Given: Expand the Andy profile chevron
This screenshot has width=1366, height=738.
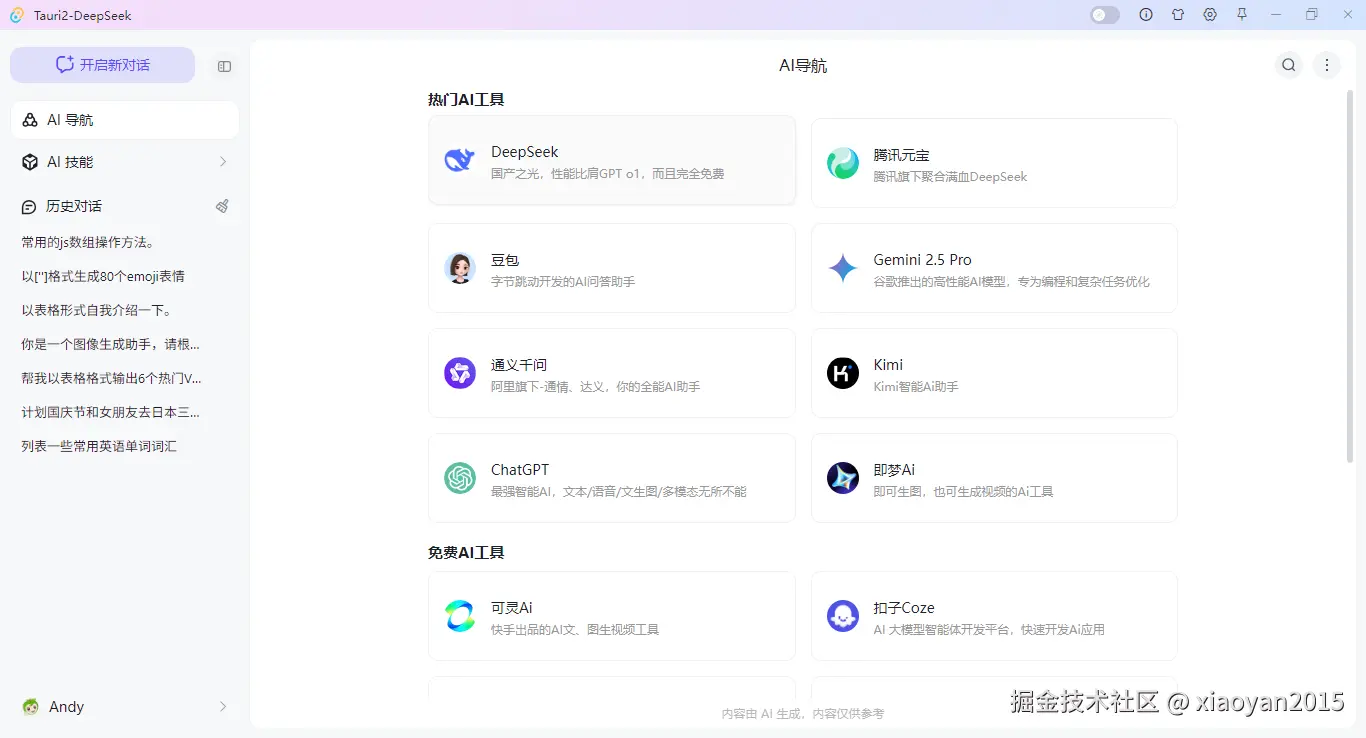Looking at the screenshot, I should click(223, 707).
